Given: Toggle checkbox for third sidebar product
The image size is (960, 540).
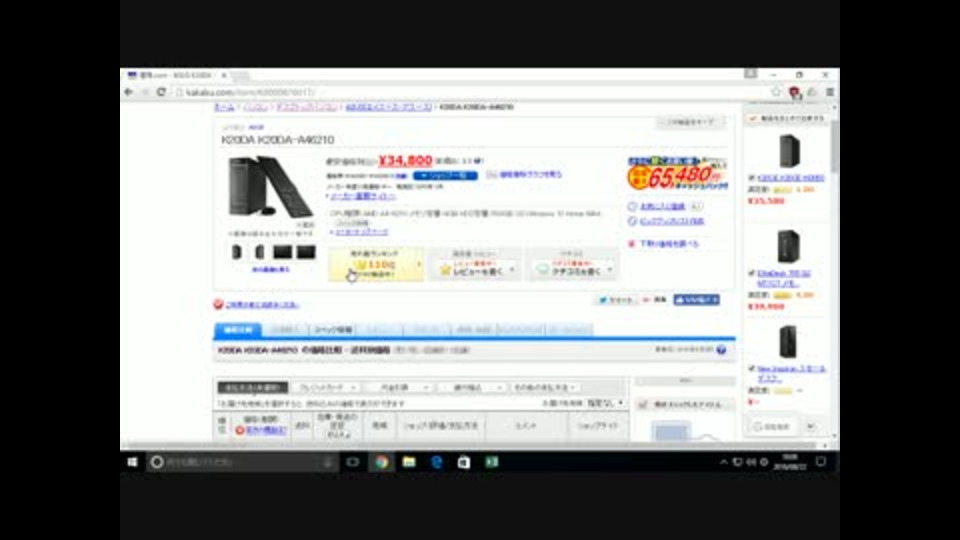Looking at the screenshot, I should pyautogui.click(x=751, y=369).
